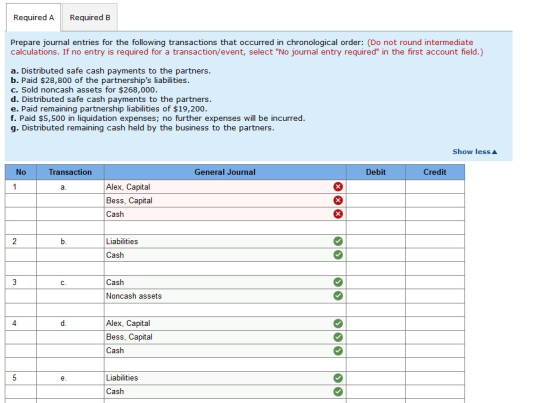Open account field showing Noncash assets
Screen dimensions: 560x403
click(x=225, y=296)
